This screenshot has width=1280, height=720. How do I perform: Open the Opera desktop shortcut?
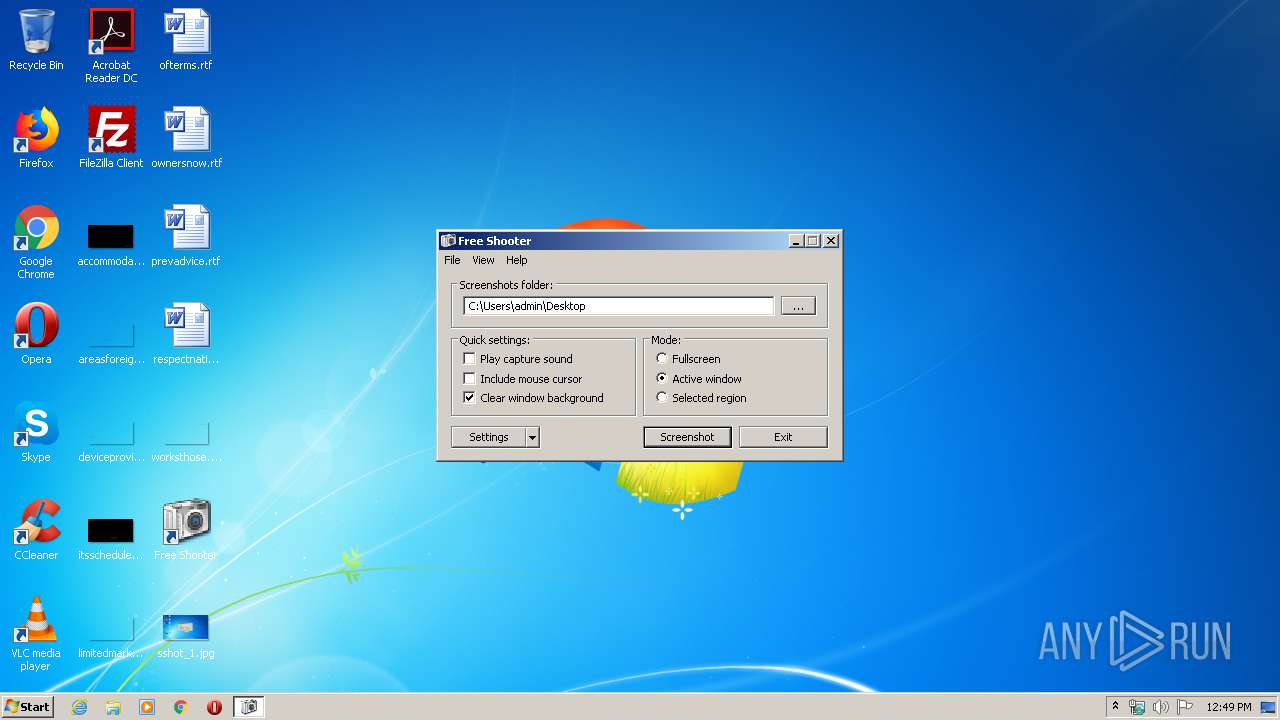(x=36, y=334)
